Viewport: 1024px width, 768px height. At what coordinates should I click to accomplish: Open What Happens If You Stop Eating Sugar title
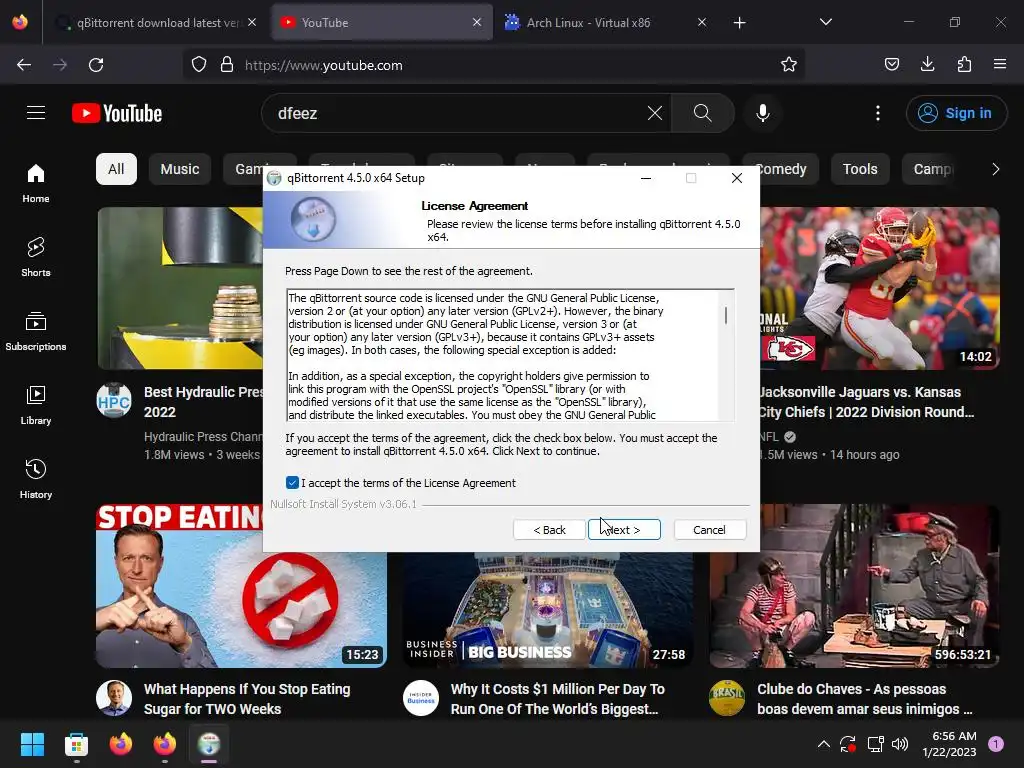pyautogui.click(x=247, y=699)
